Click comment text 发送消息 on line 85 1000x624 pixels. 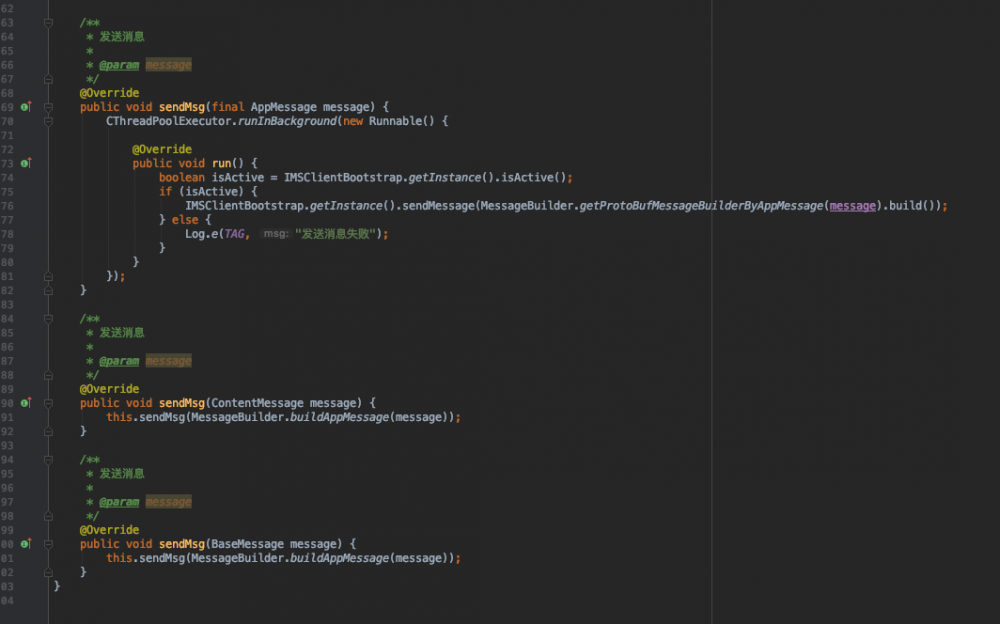click(x=122, y=333)
